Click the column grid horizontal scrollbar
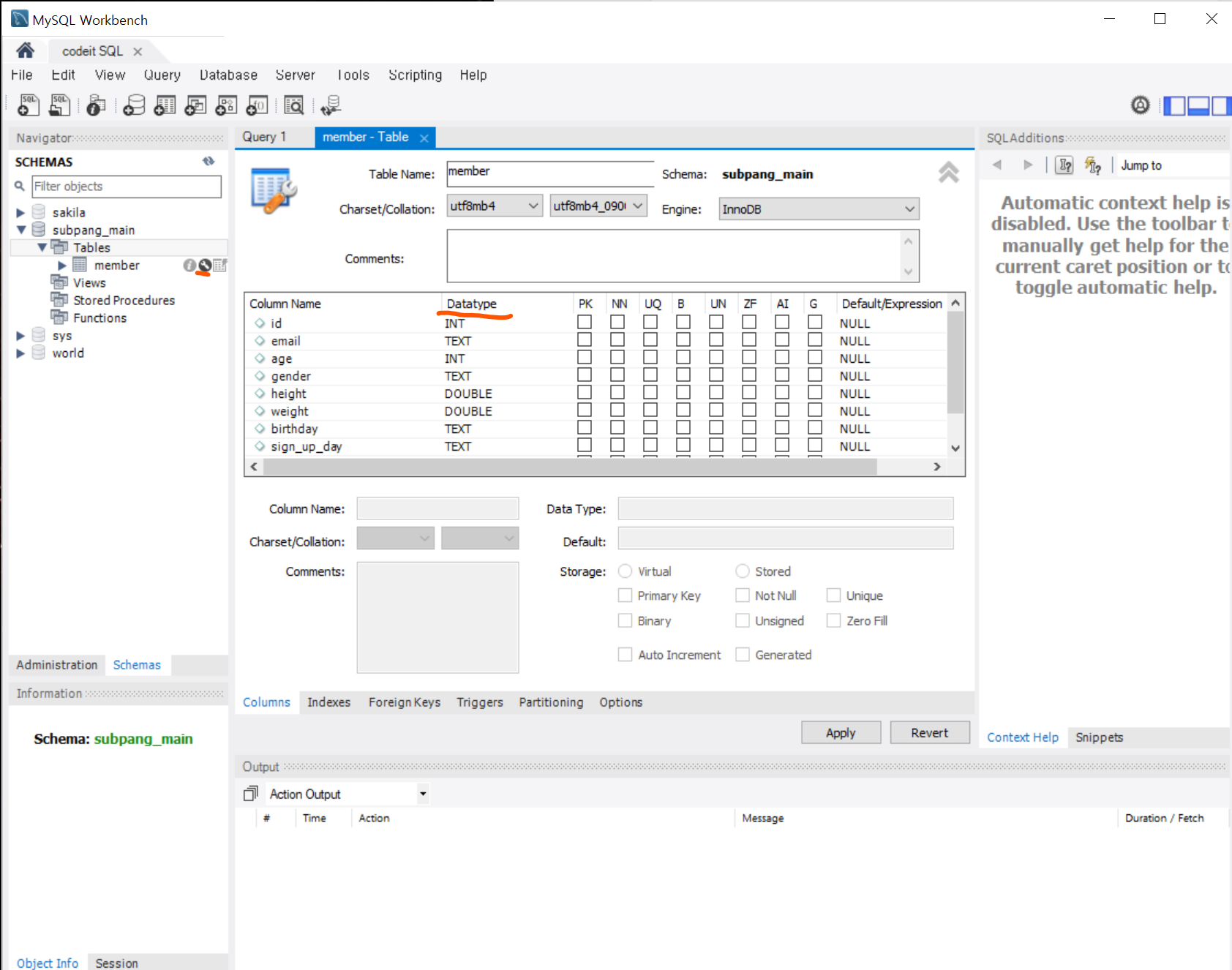Screen dimensions: 1232x970 click(570, 467)
